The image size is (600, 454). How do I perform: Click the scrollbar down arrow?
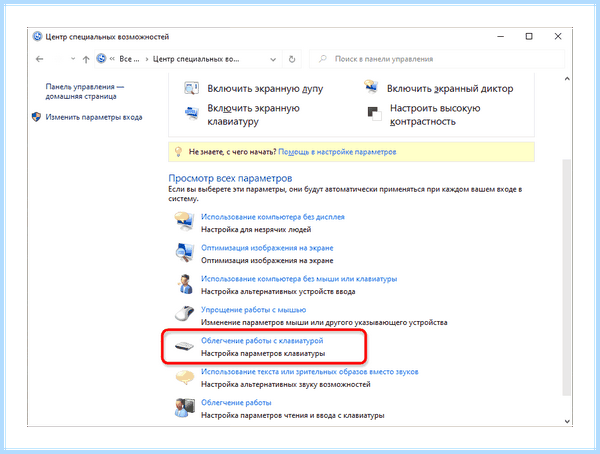pos(567,421)
